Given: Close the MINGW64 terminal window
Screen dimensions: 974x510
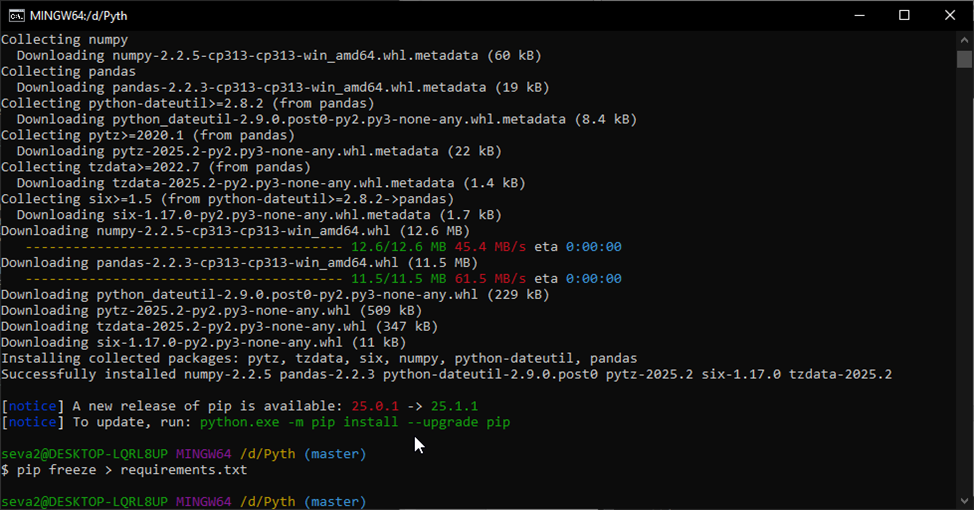Looking at the screenshot, I should coord(950,15).
